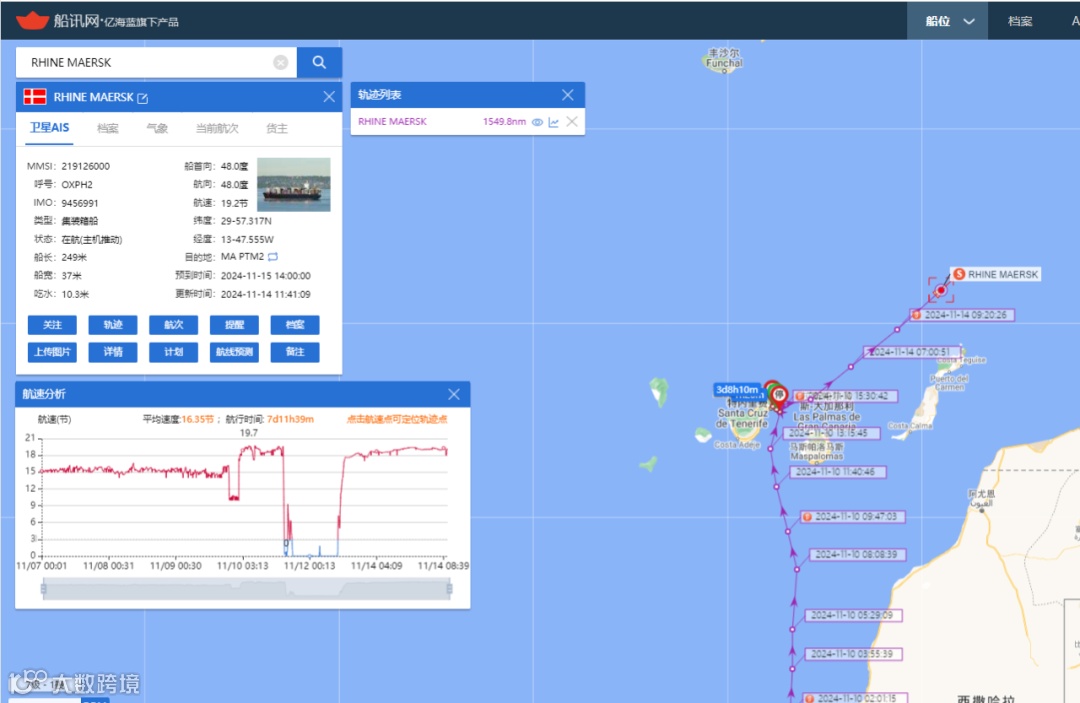Click track point icon at 2024-11-10 15:30:42
Image resolution: width=1080 pixels, height=703 pixels.
tap(800, 396)
